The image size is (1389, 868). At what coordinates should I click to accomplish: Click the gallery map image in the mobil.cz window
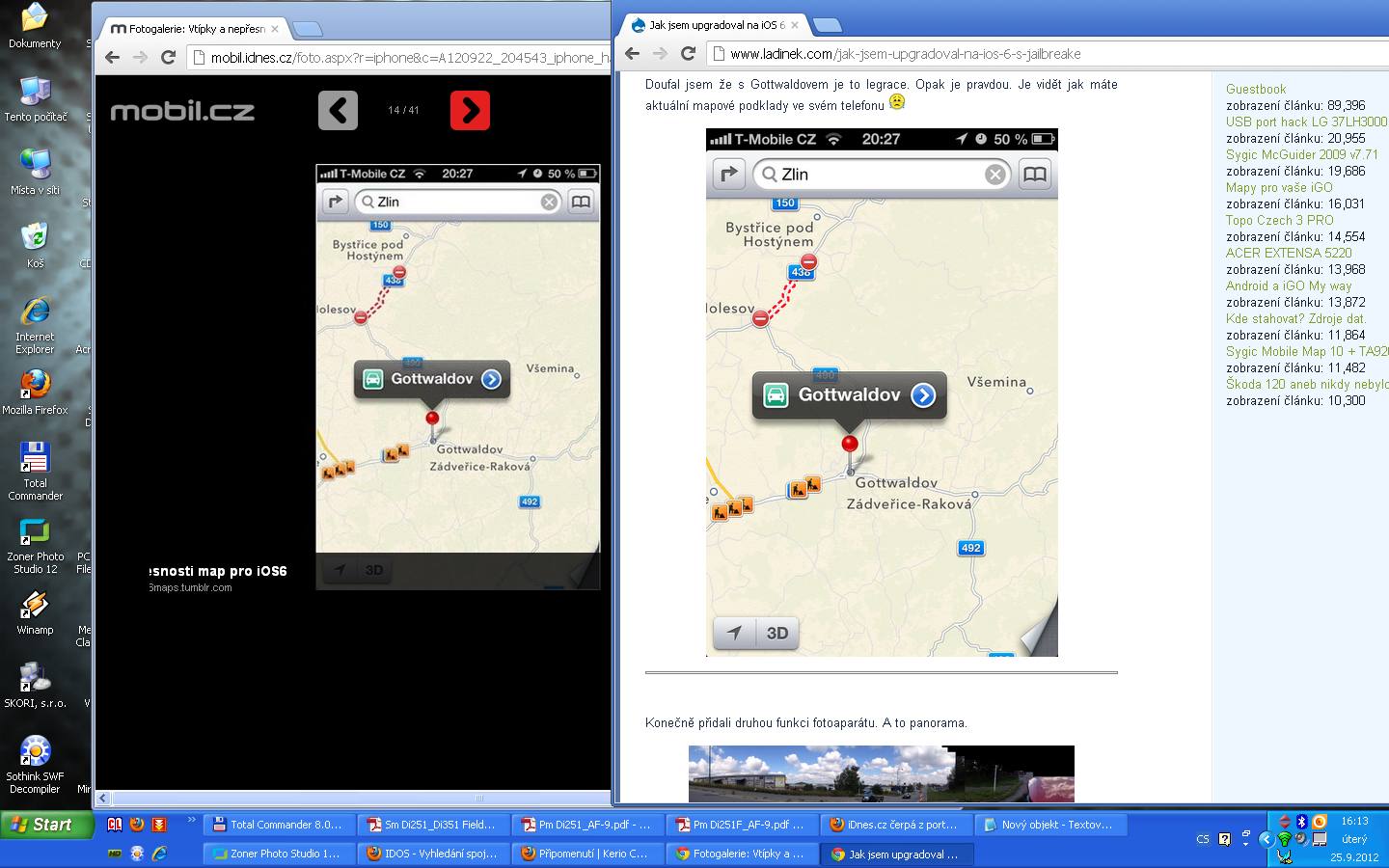click(x=458, y=376)
